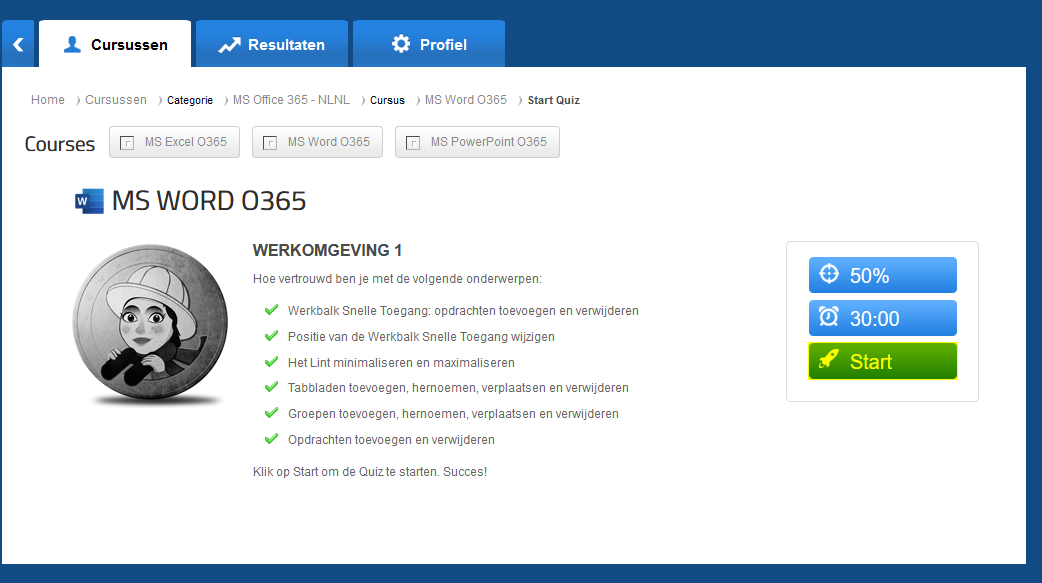This screenshot has width=1042, height=583.
Task: Click checkmark beside Positie van de Werkbalk
Action: point(271,336)
